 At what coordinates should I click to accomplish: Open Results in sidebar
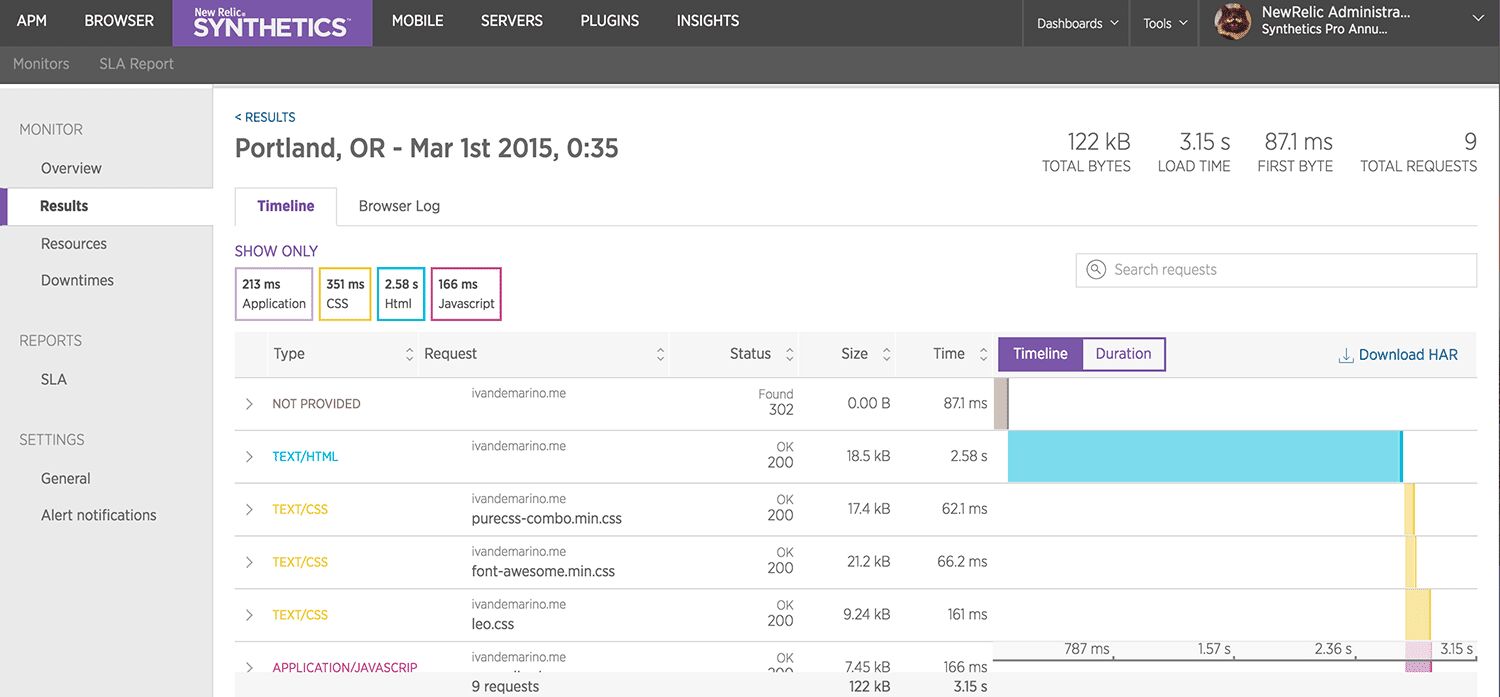click(64, 206)
